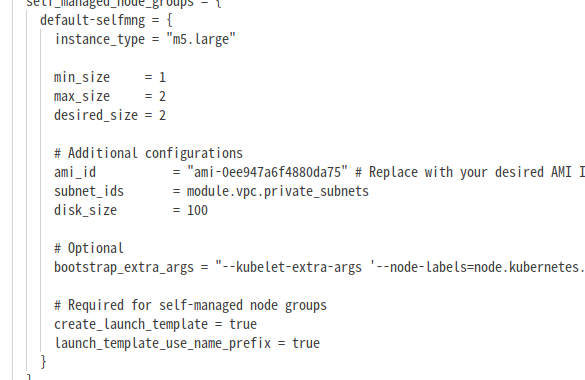Click the bootstrap_extra_args key
Screen dimensions: 585x380
(x=124, y=267)
